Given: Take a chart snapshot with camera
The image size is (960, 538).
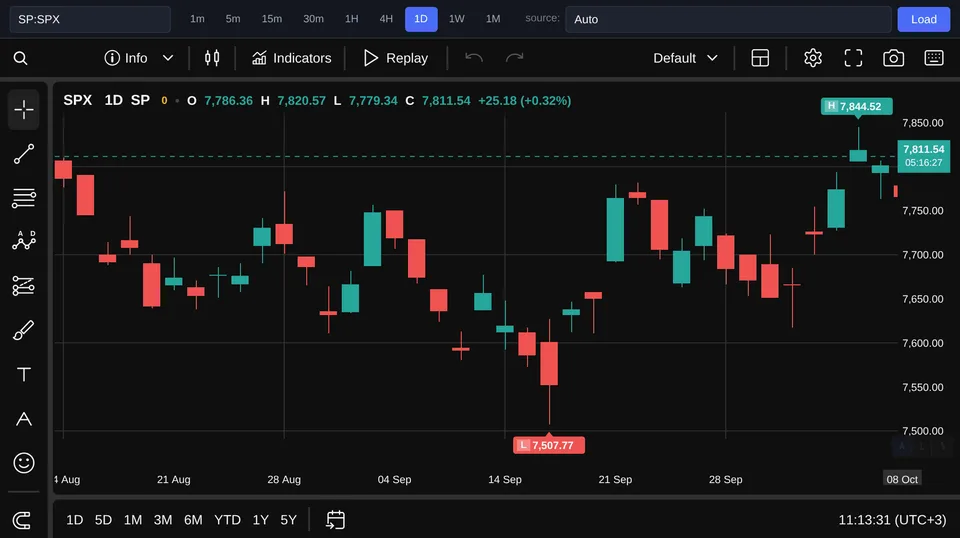Looking at the screenshot, I should click(x=893, y=58).
